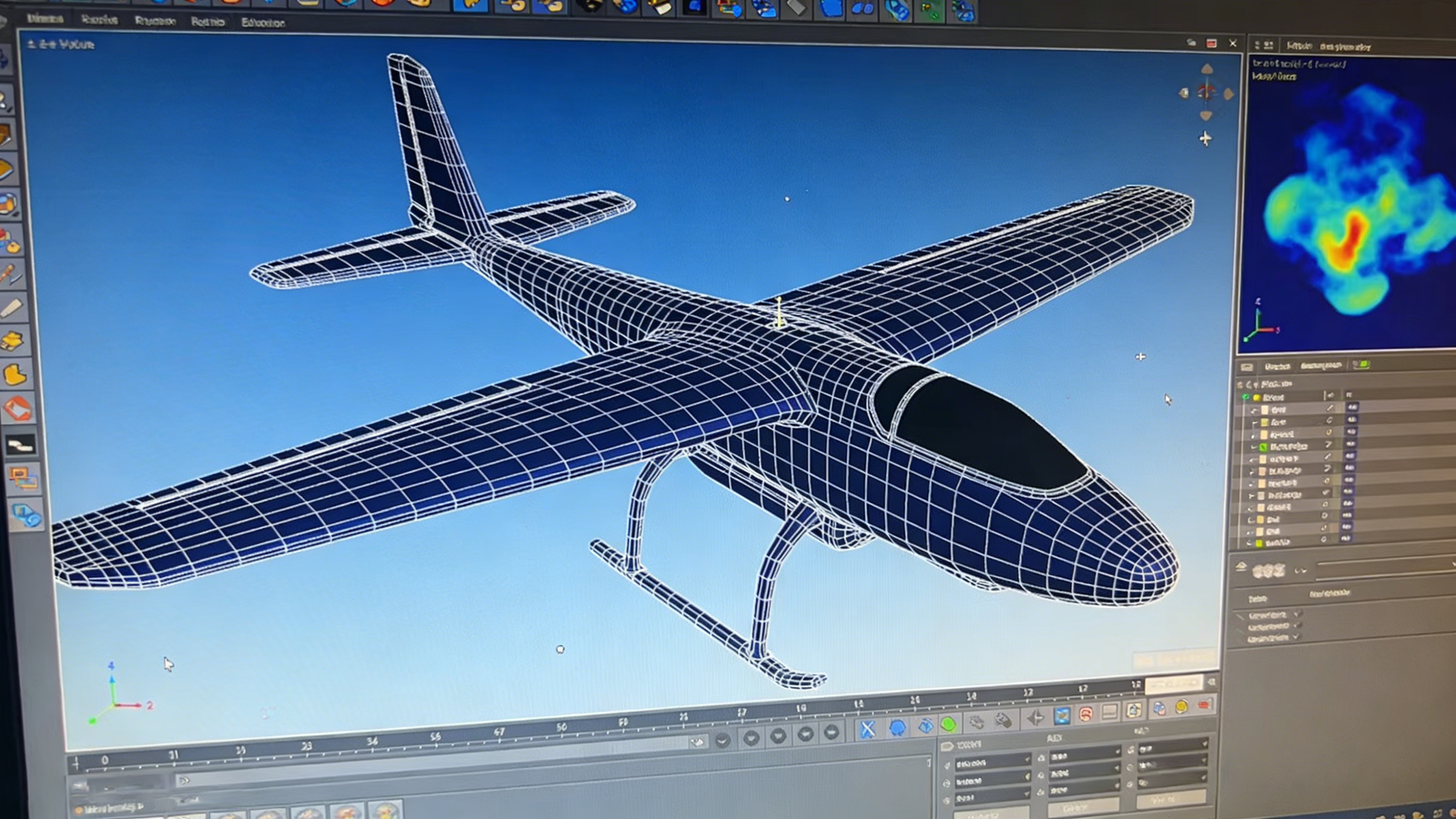Viewport: 1456px width, 819px height.
Task: Click the orange navigation gizmo in viewport corner
Action: tap(1206, 92)
